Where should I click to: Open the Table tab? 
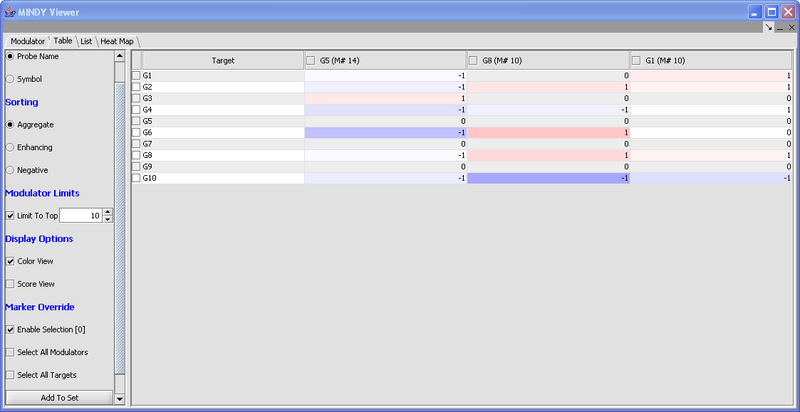pyautogui.click(x=63, y=41)
